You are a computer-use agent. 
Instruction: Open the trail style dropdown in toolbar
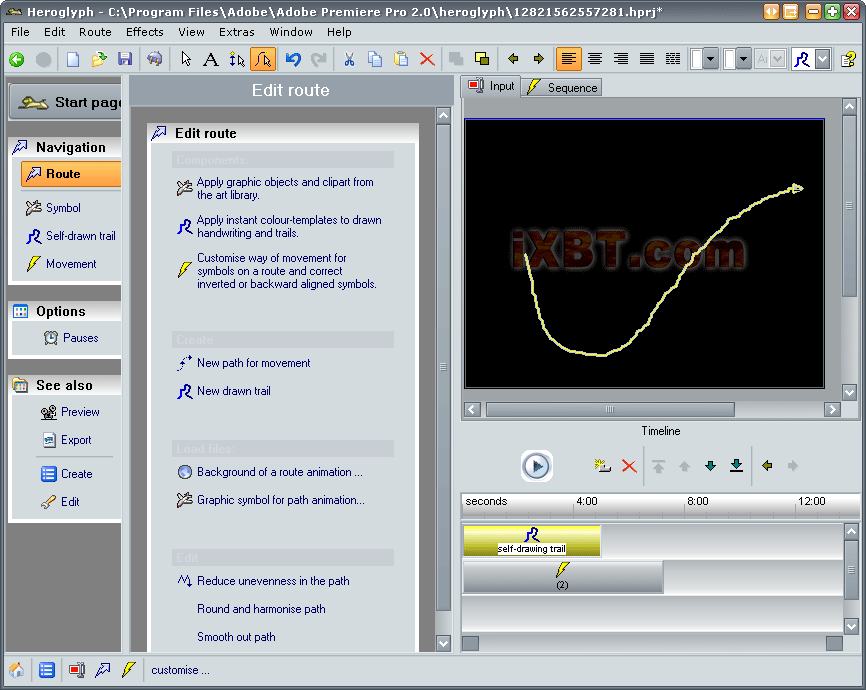click(822, 59)
